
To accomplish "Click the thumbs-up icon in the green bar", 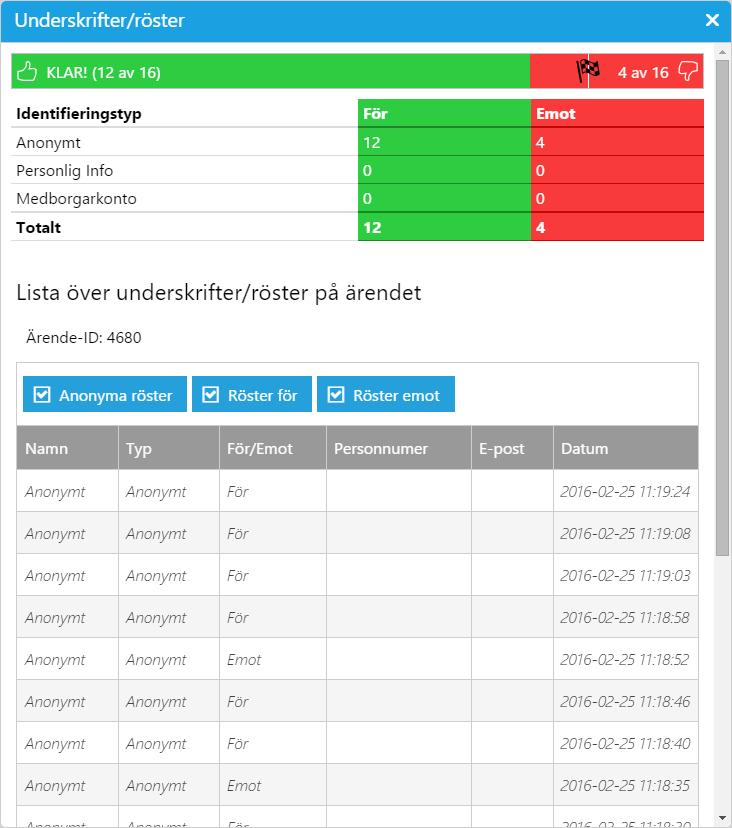I will point(27,71).
